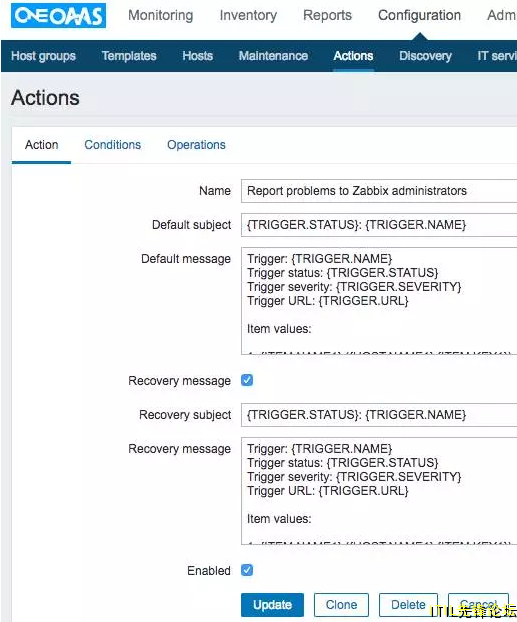Image resolution: width=517 pixels, height=622 pixels.
Task: Open the Inventory menu
Action: point(248,15)
